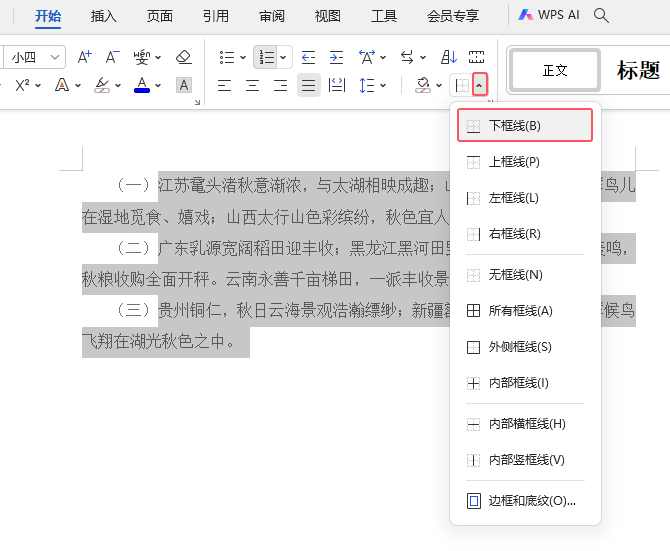The height and width of the screenshot is (551, 670).
Task: Apply text highlight color pen
Action: (x=102, y=85)
